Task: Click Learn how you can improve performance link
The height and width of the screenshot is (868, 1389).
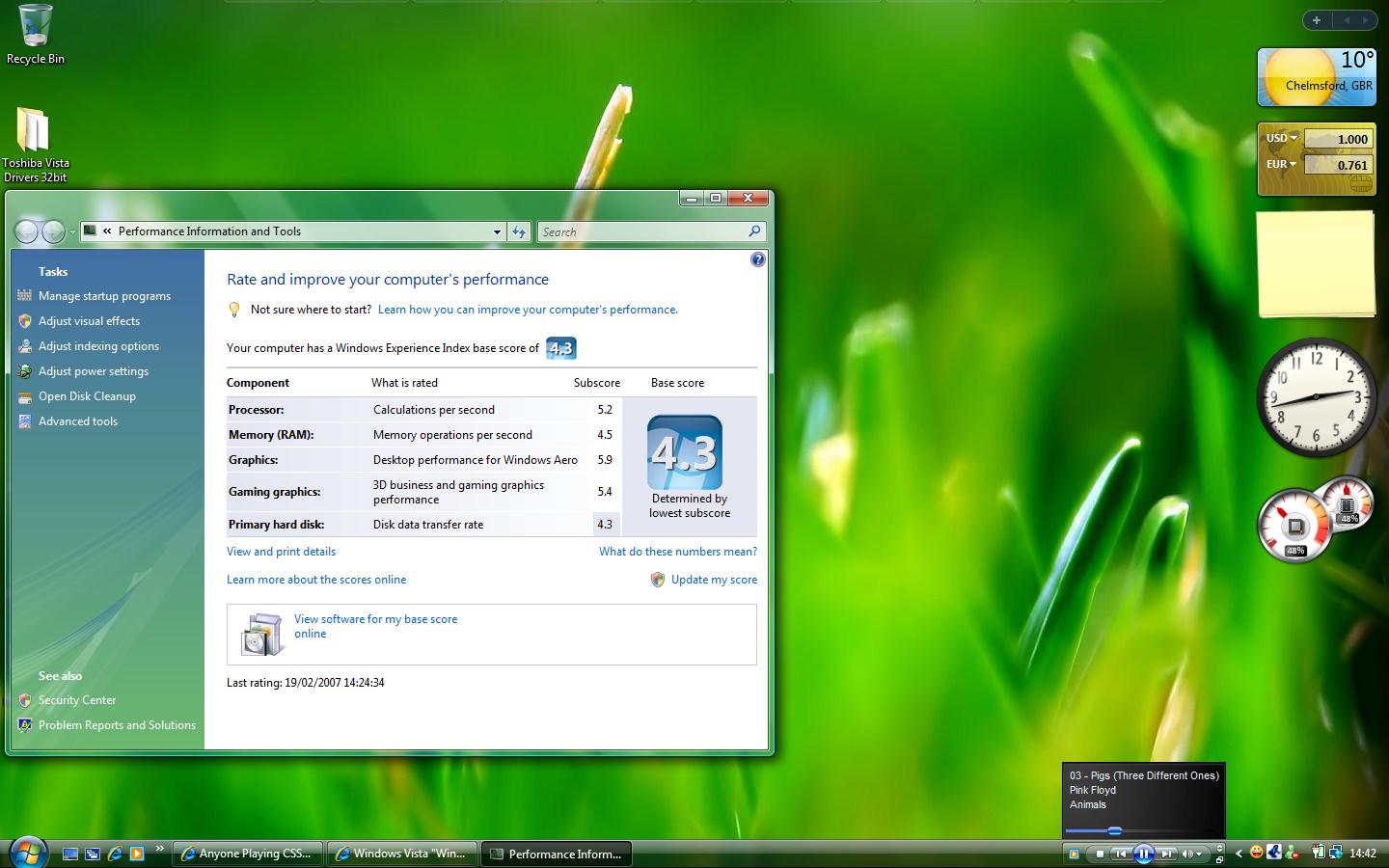Action: point(528,310)
